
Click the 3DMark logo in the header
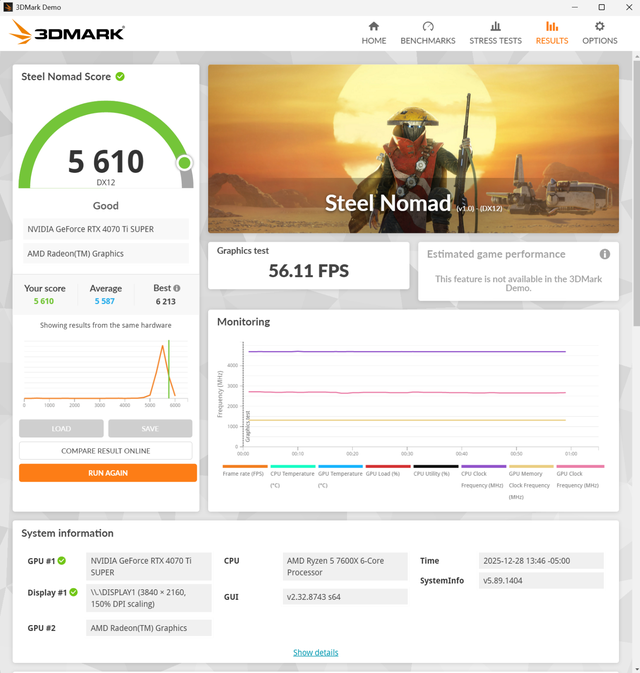tap(67, 33)
